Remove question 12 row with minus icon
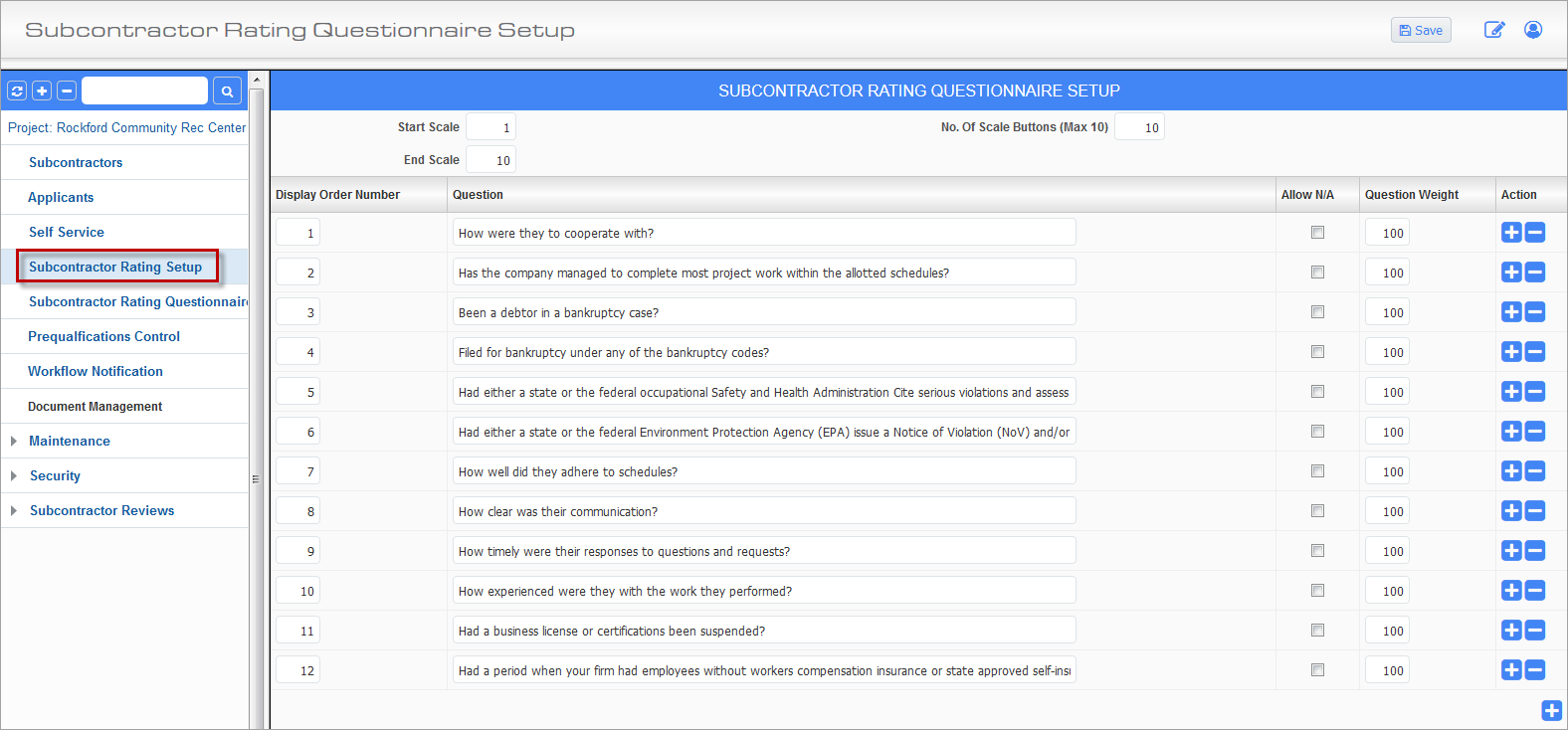Viewport: 1568px width, 730px height. coord(1535,670)
